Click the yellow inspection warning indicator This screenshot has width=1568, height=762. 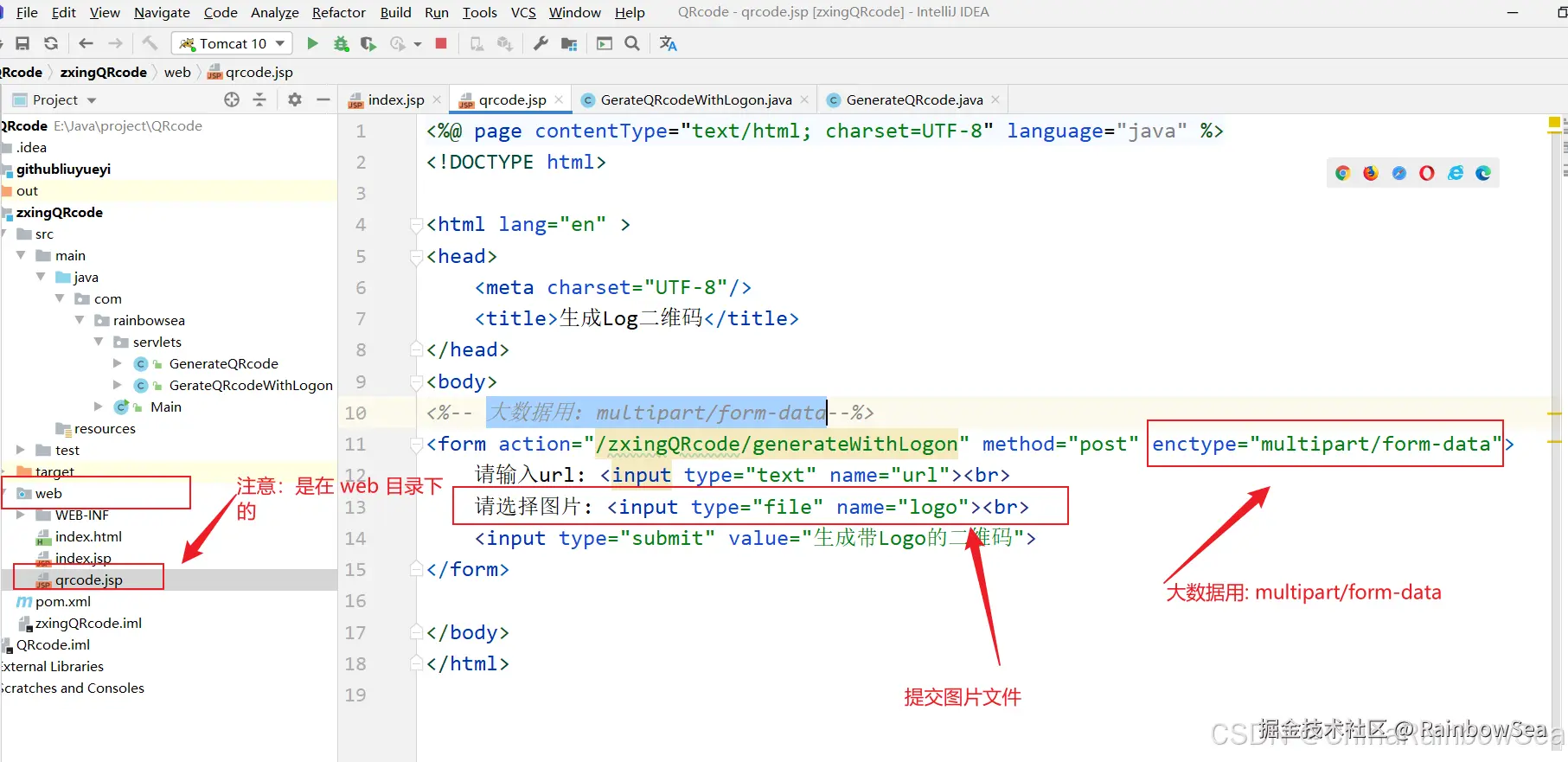pyautogui.click(x=1553, y=124)
